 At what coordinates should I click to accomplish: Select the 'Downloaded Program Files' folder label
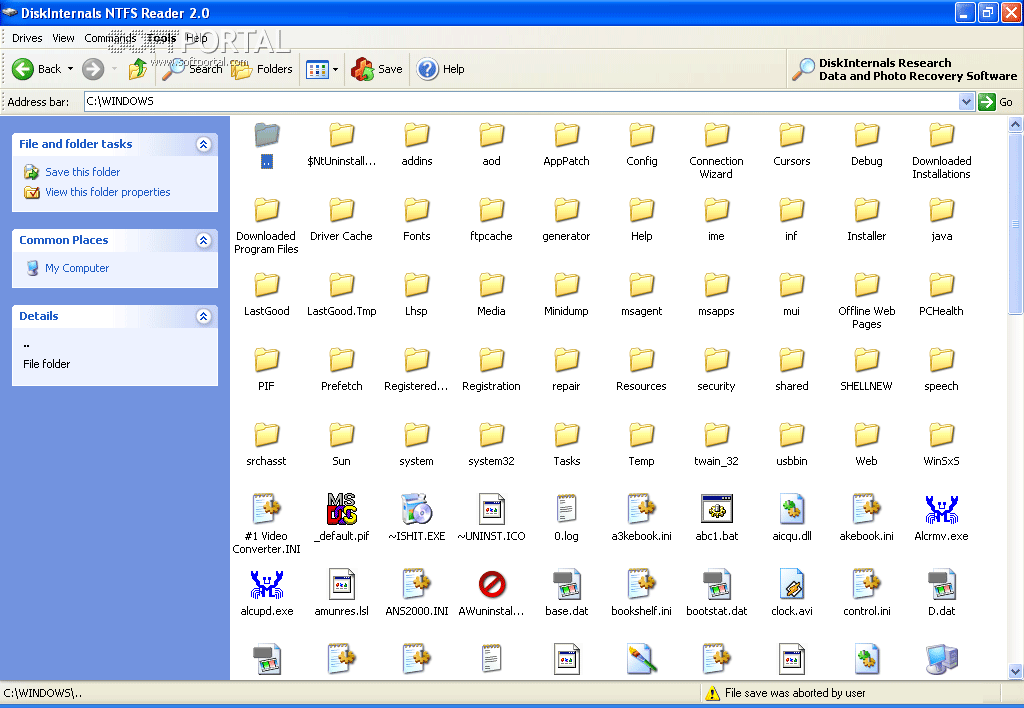click(x=266, y=242)
